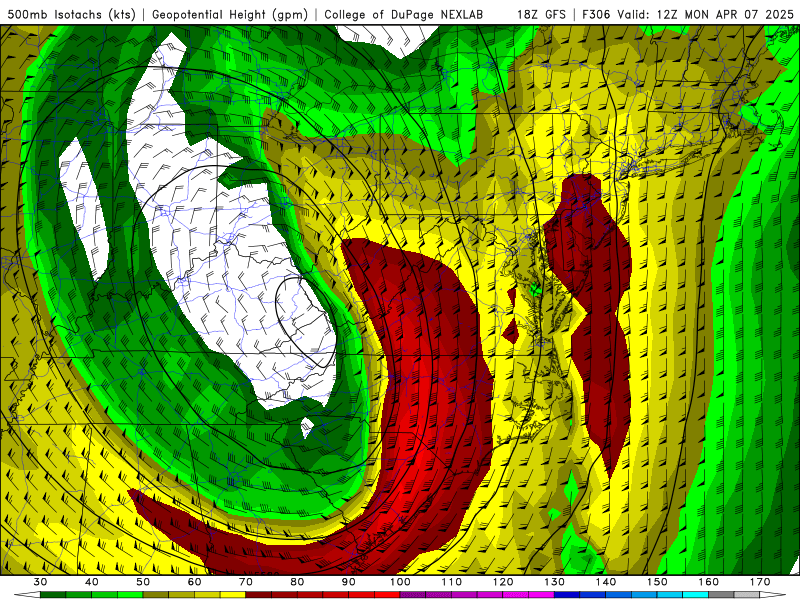
Task: Click the darkest green swatch starting at 30
Action: pyautogui.click(x=53, y=595)
